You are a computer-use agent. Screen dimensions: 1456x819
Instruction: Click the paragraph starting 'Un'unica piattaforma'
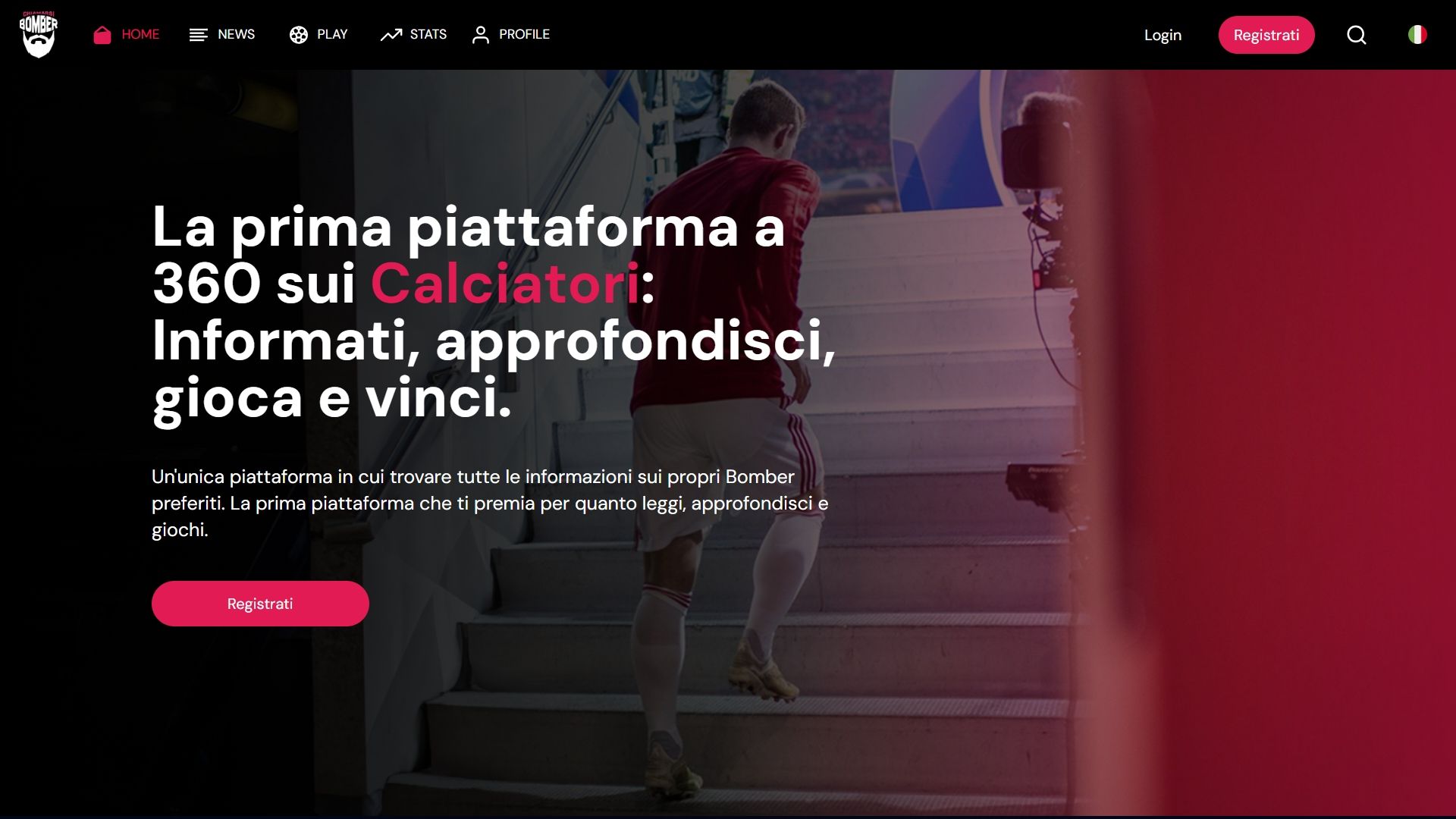(x=490, y=503)
